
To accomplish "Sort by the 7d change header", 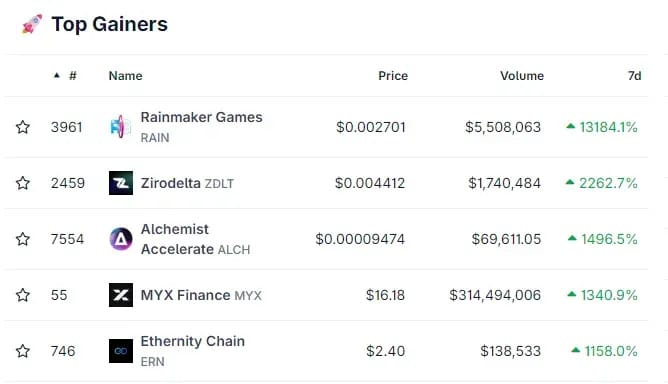I will tap(634, 76).
